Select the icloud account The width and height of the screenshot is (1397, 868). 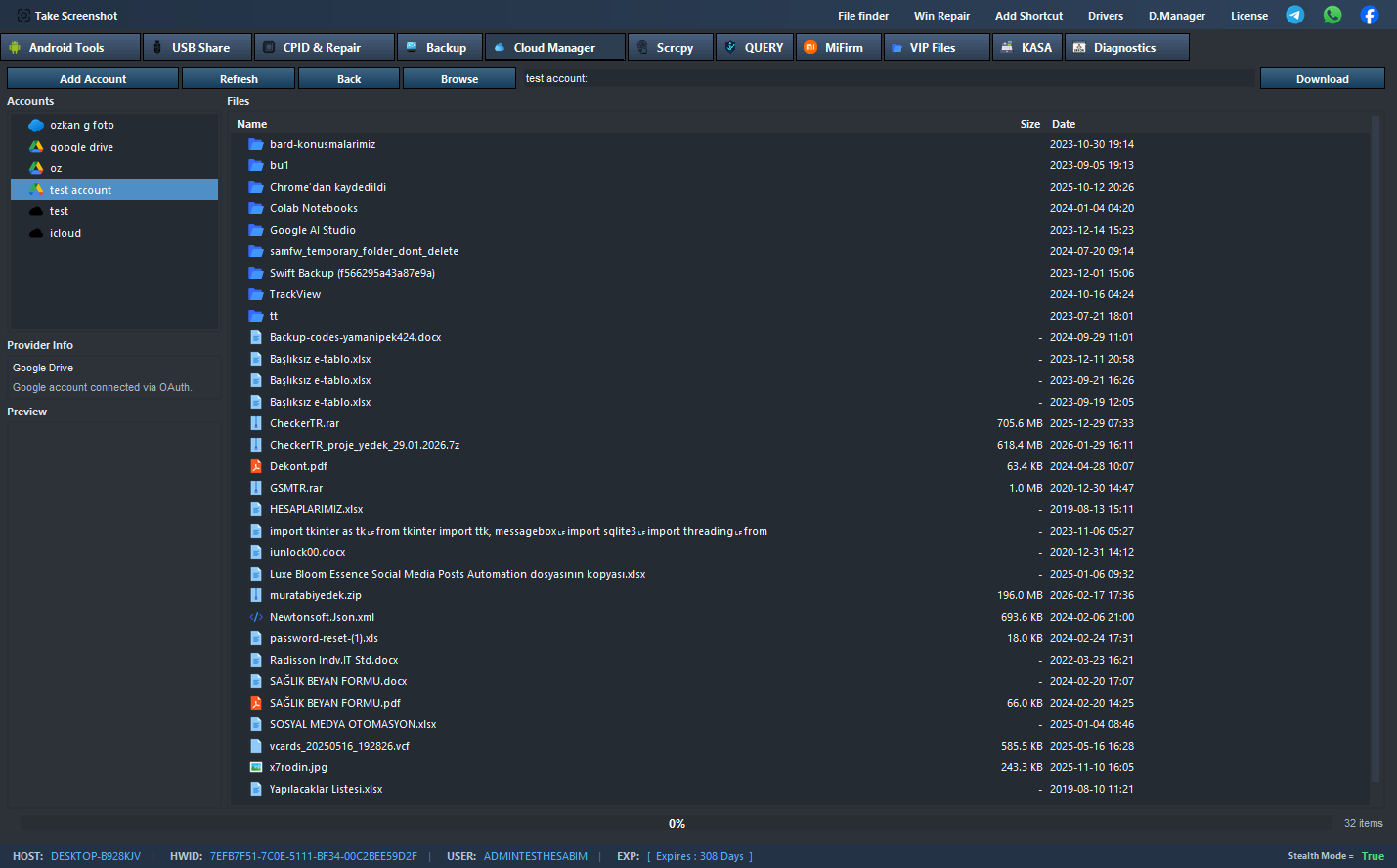[66, 232]
